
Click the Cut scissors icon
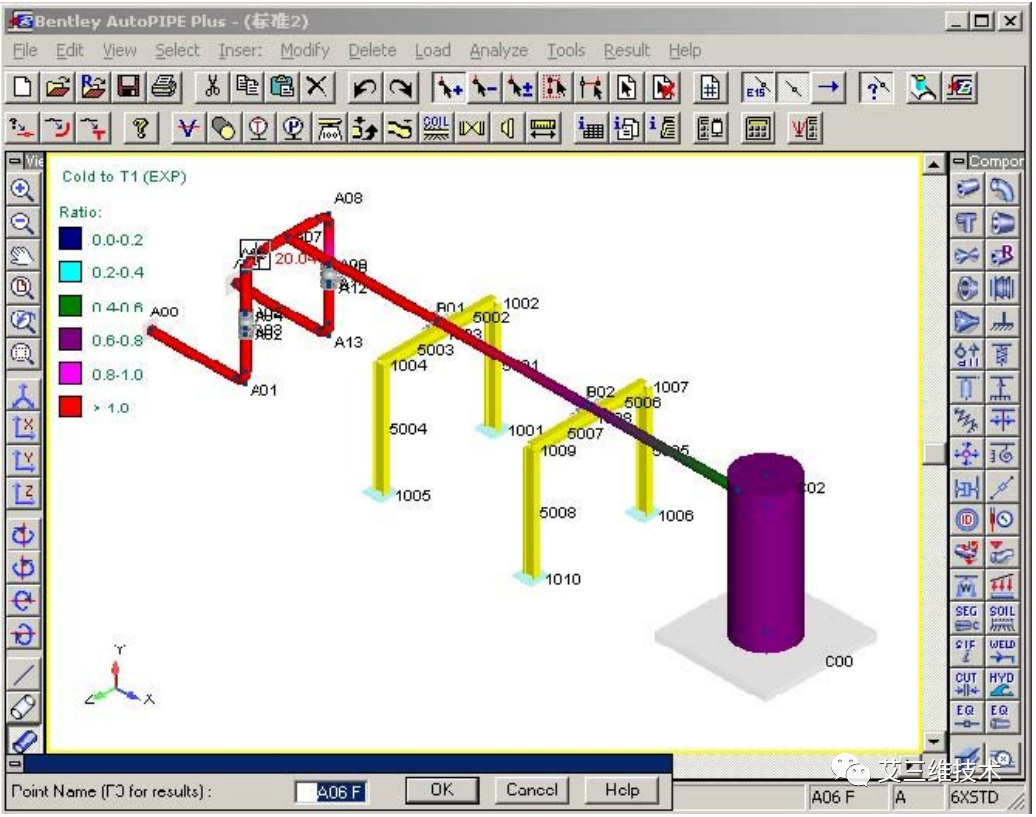pyautogui.click(x=212, y=88)
